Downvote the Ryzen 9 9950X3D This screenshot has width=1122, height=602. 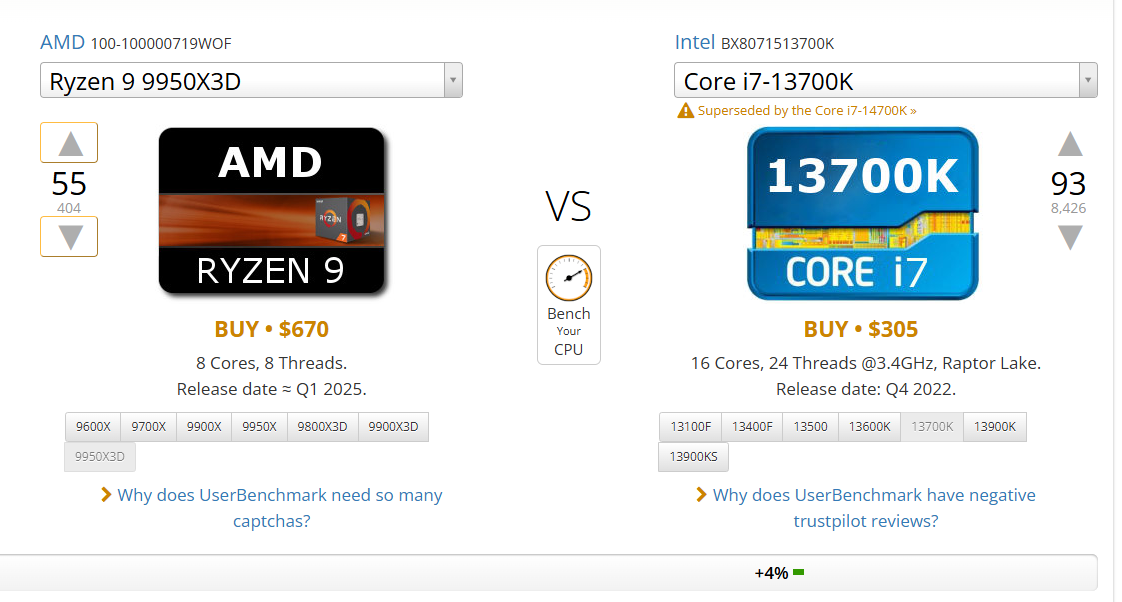pos(69,237)
